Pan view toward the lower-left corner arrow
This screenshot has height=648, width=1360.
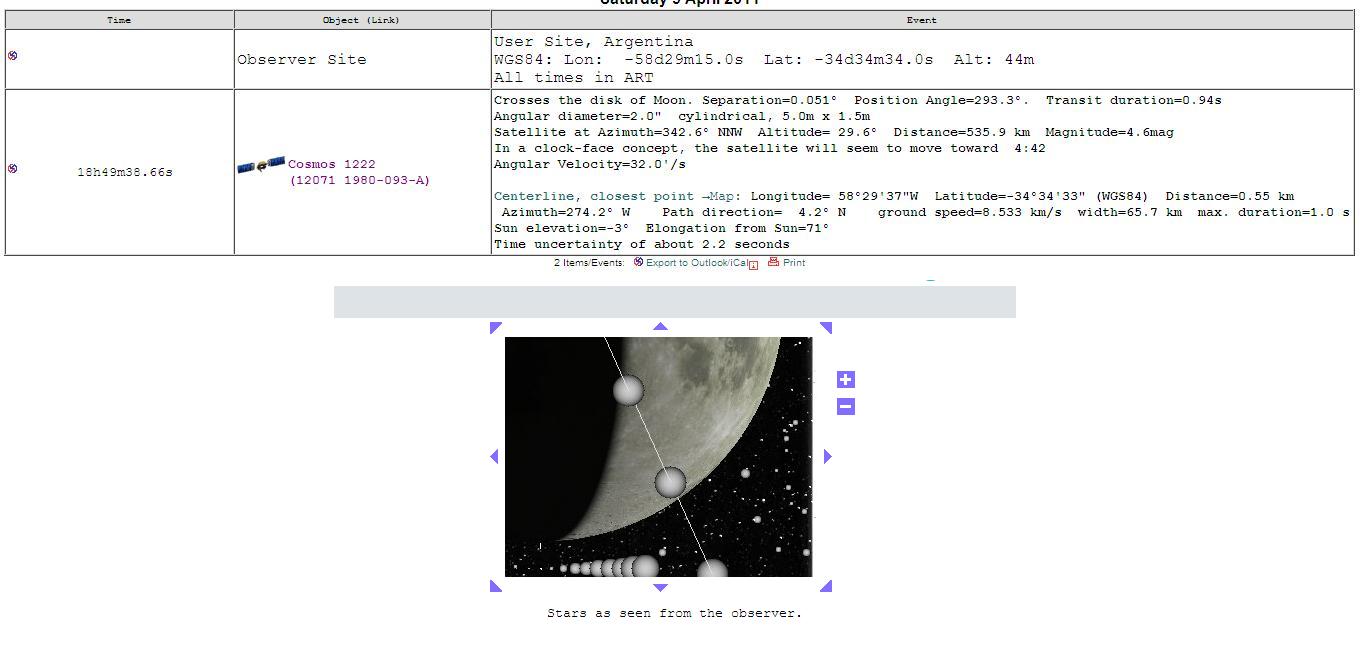495,586
